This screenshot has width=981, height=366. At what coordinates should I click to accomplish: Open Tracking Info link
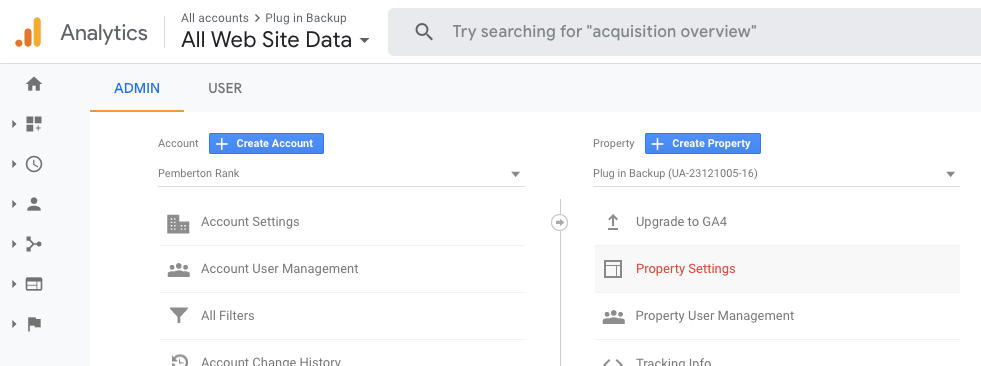point(673,362)
